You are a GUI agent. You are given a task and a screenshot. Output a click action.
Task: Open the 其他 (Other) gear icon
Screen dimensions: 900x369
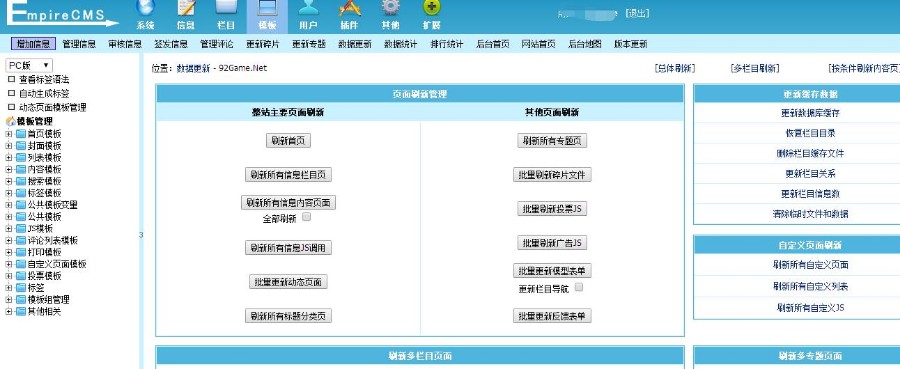pyautogui.click(x=390, y=7)
